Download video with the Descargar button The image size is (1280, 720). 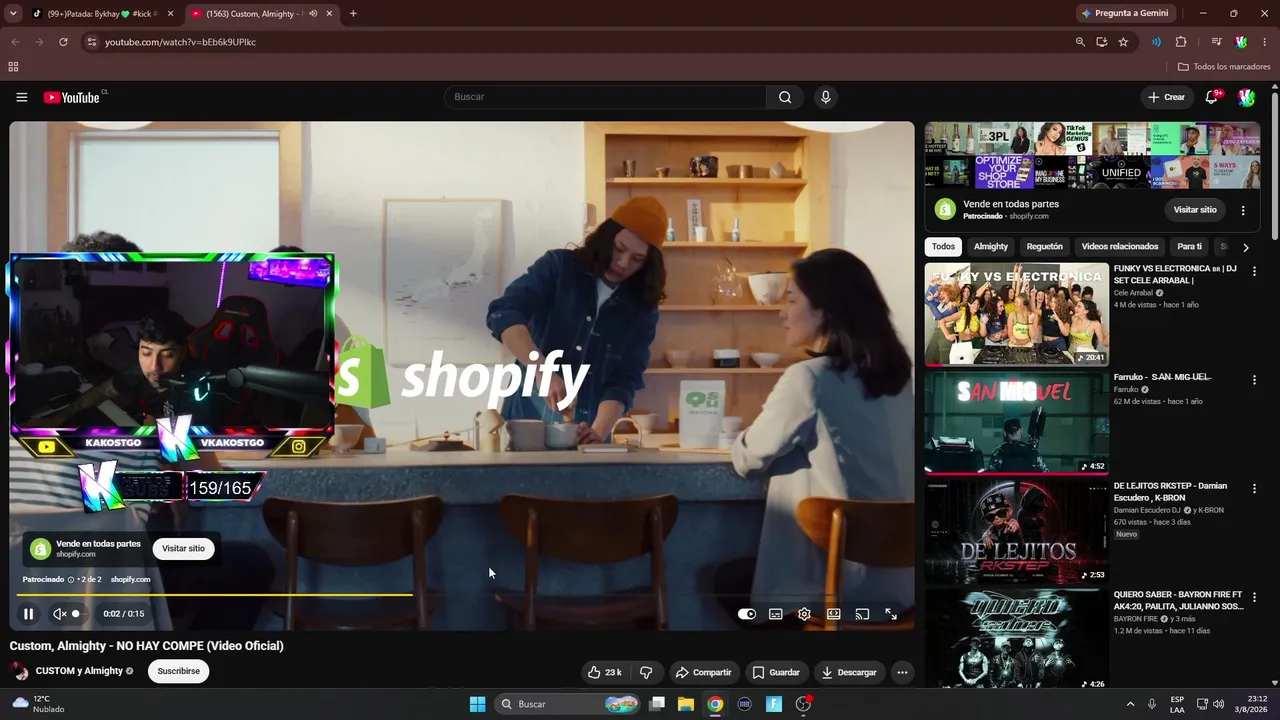pyautogui.click(x=848, y=672)
